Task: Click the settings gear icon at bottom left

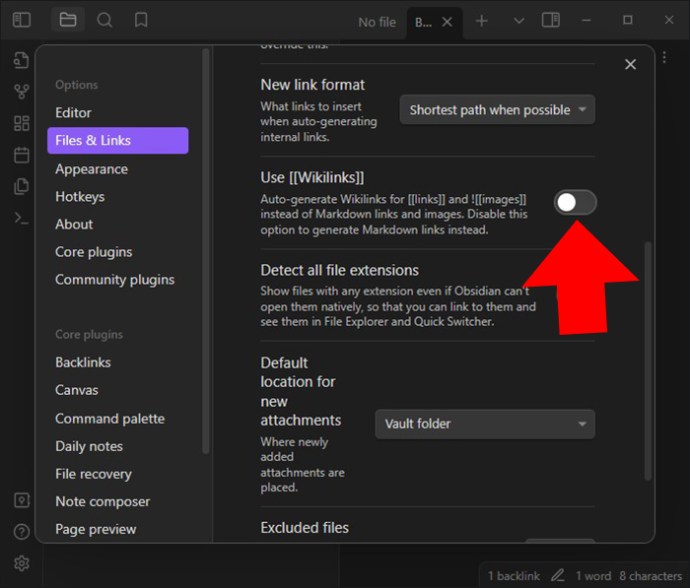Action: tap(22, 563)
